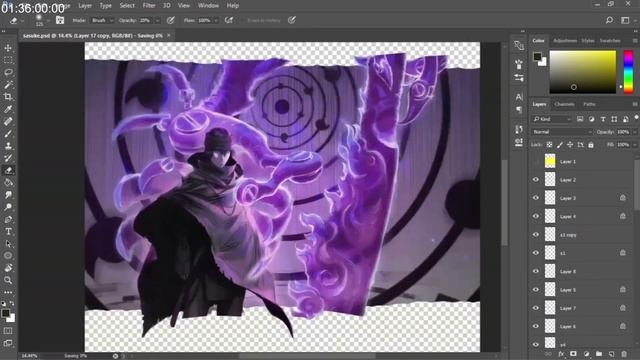This screenshot has width=640, height=360.
Task: Select the Magic Wand tool
Action: pos(8,85)
